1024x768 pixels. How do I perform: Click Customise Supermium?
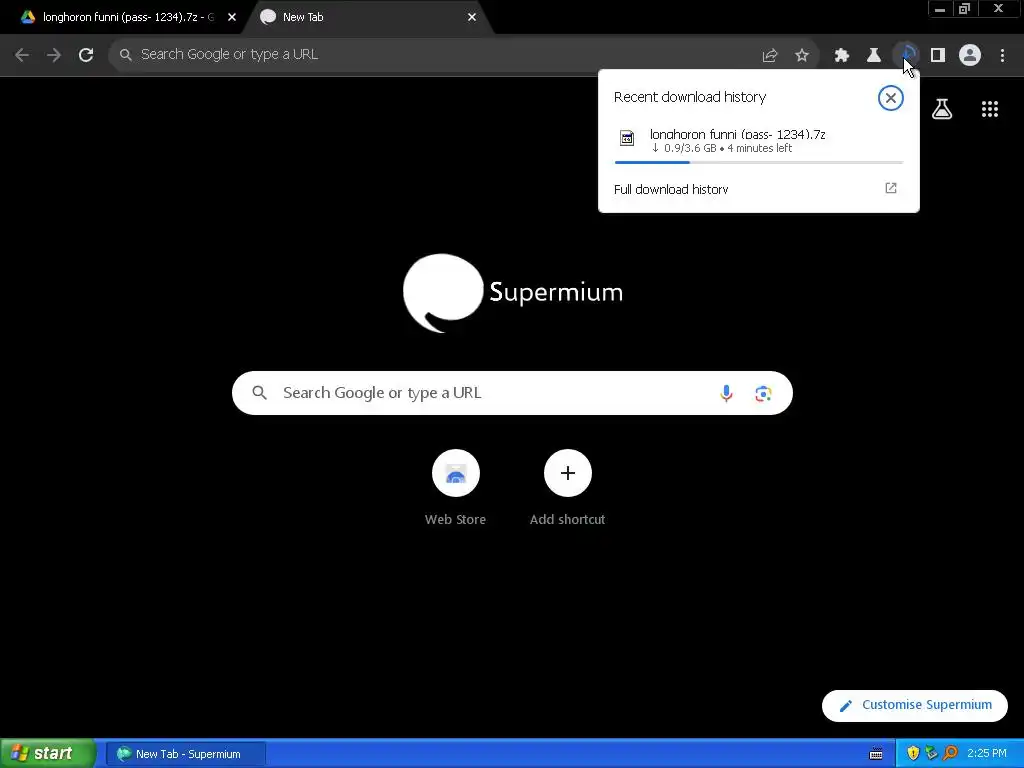[x=915, y=705]
